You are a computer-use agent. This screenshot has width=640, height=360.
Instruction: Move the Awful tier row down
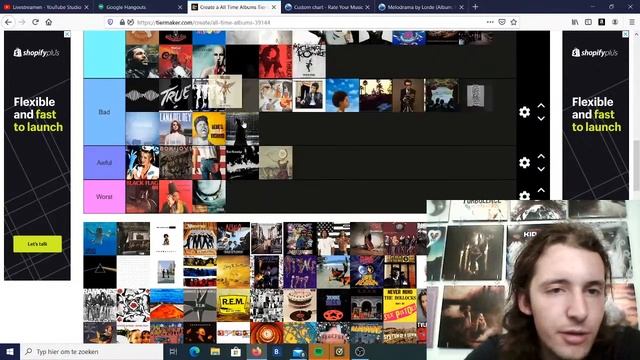pos(541,169)
